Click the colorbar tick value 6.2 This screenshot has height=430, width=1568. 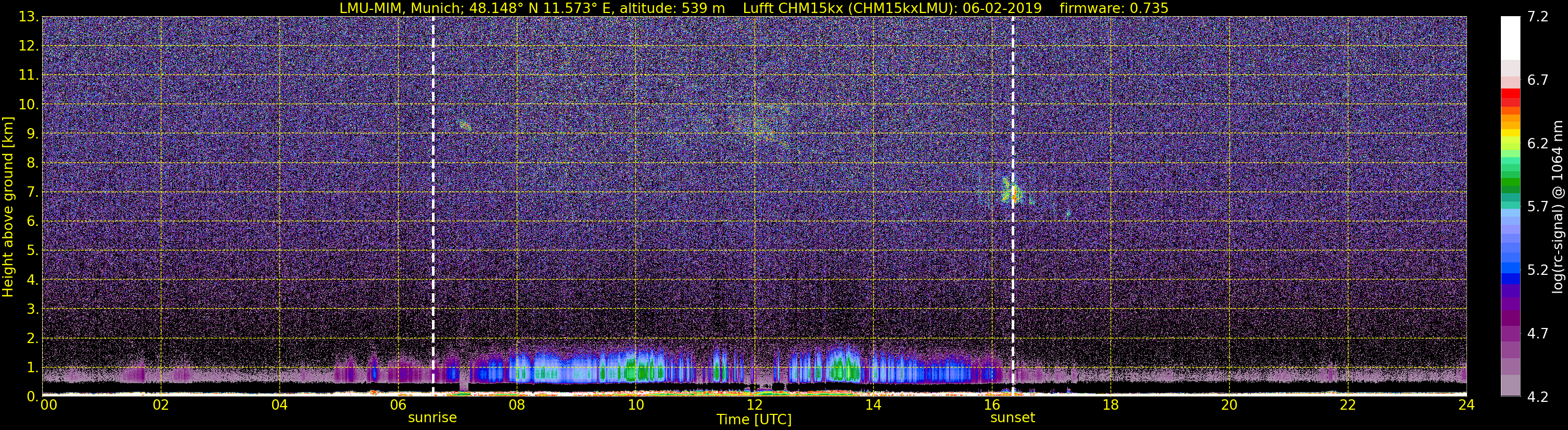[x=1538, y=143]
